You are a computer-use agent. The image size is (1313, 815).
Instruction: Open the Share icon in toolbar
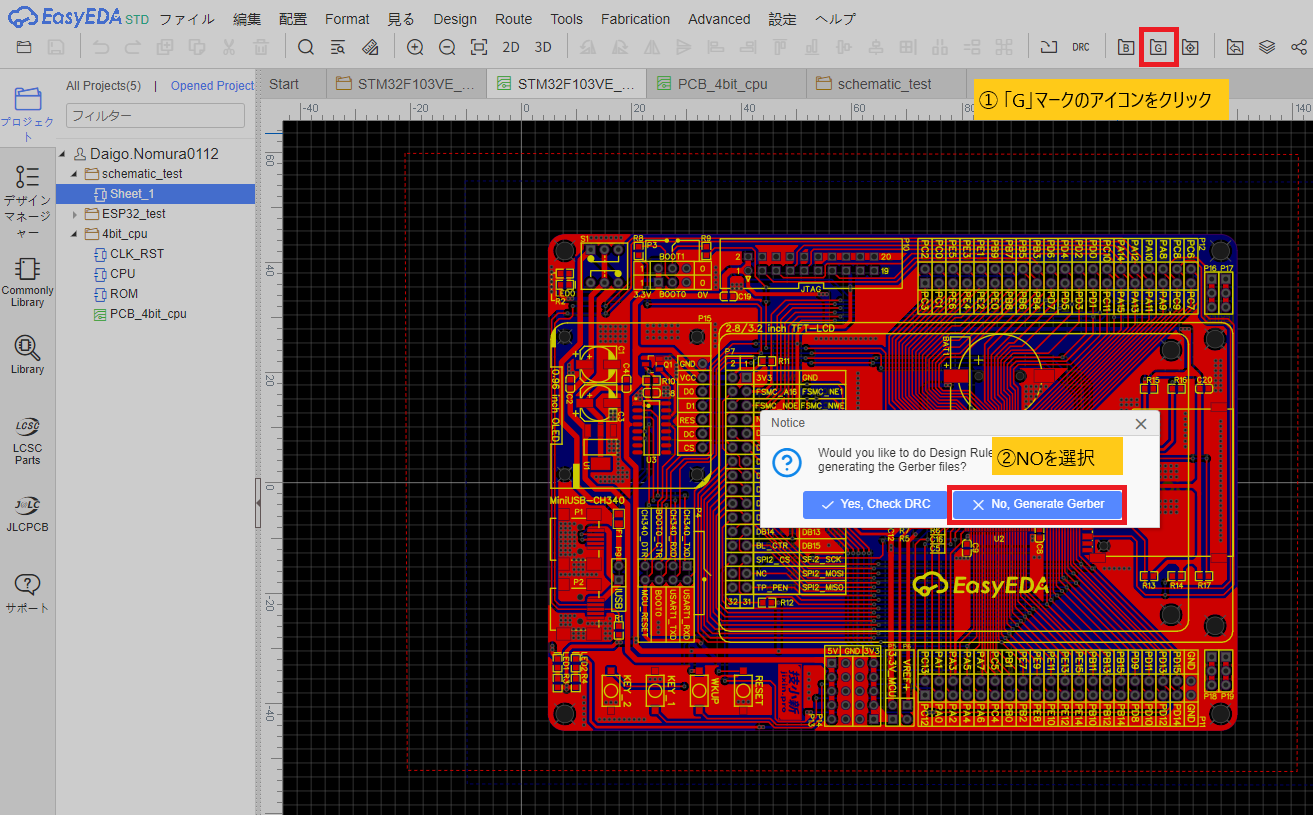point(1298,47)
